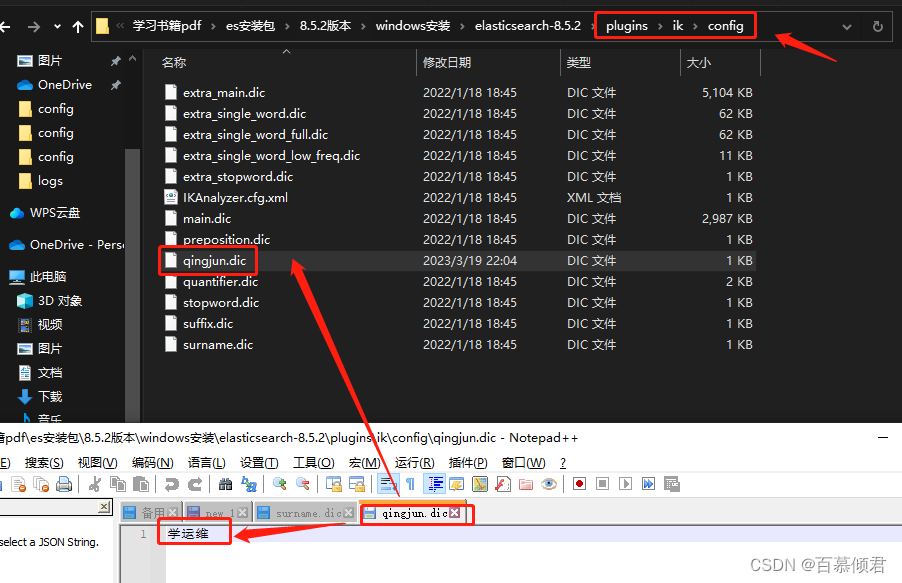Click the synchronize horizontal scrolling icon
This screenshot has width=902, height=583.
(x=357, y=485)
